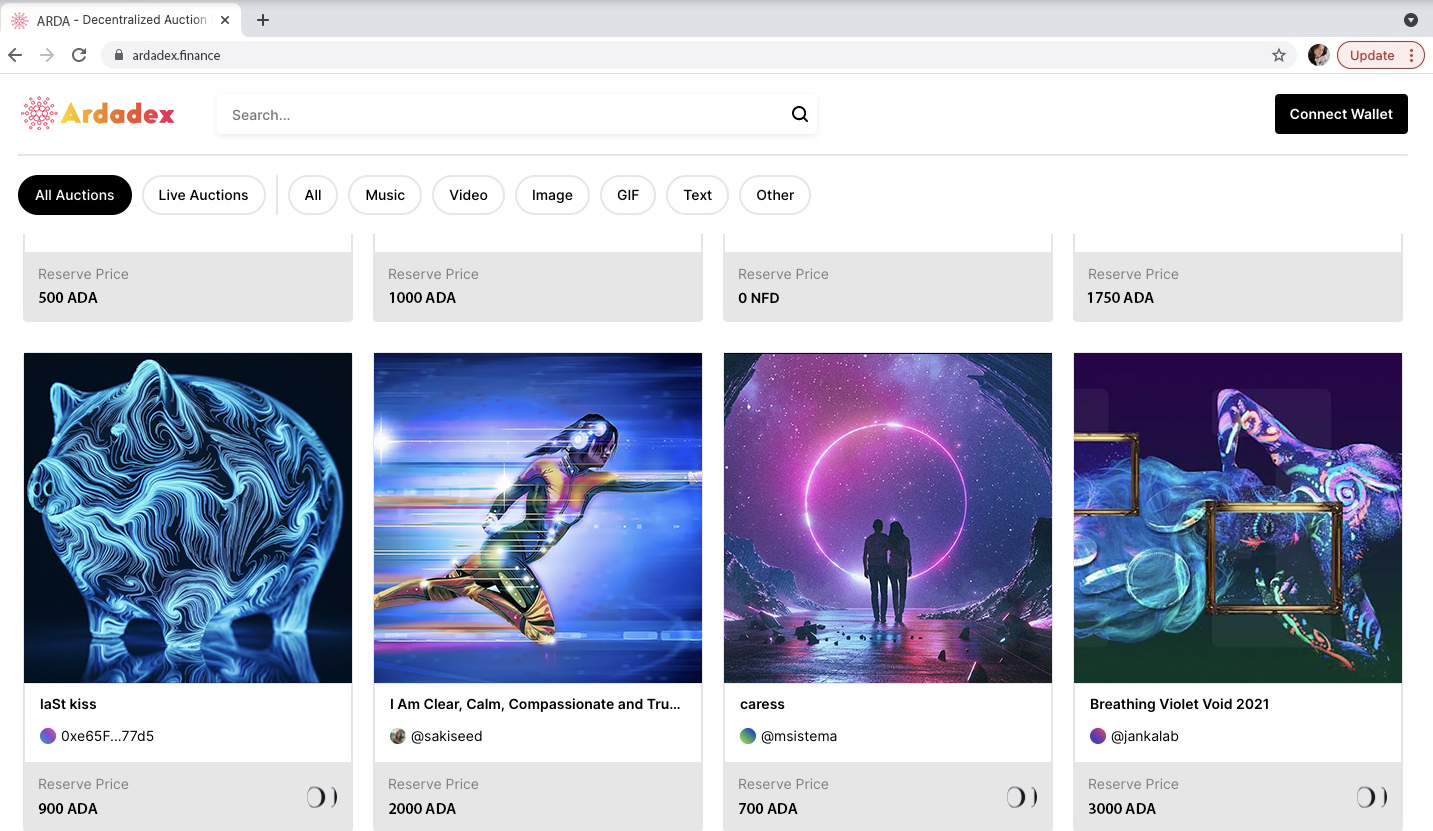Screen dimensions: 1433x831
Task: Visit @msistema profile
Action: point(799,736)
